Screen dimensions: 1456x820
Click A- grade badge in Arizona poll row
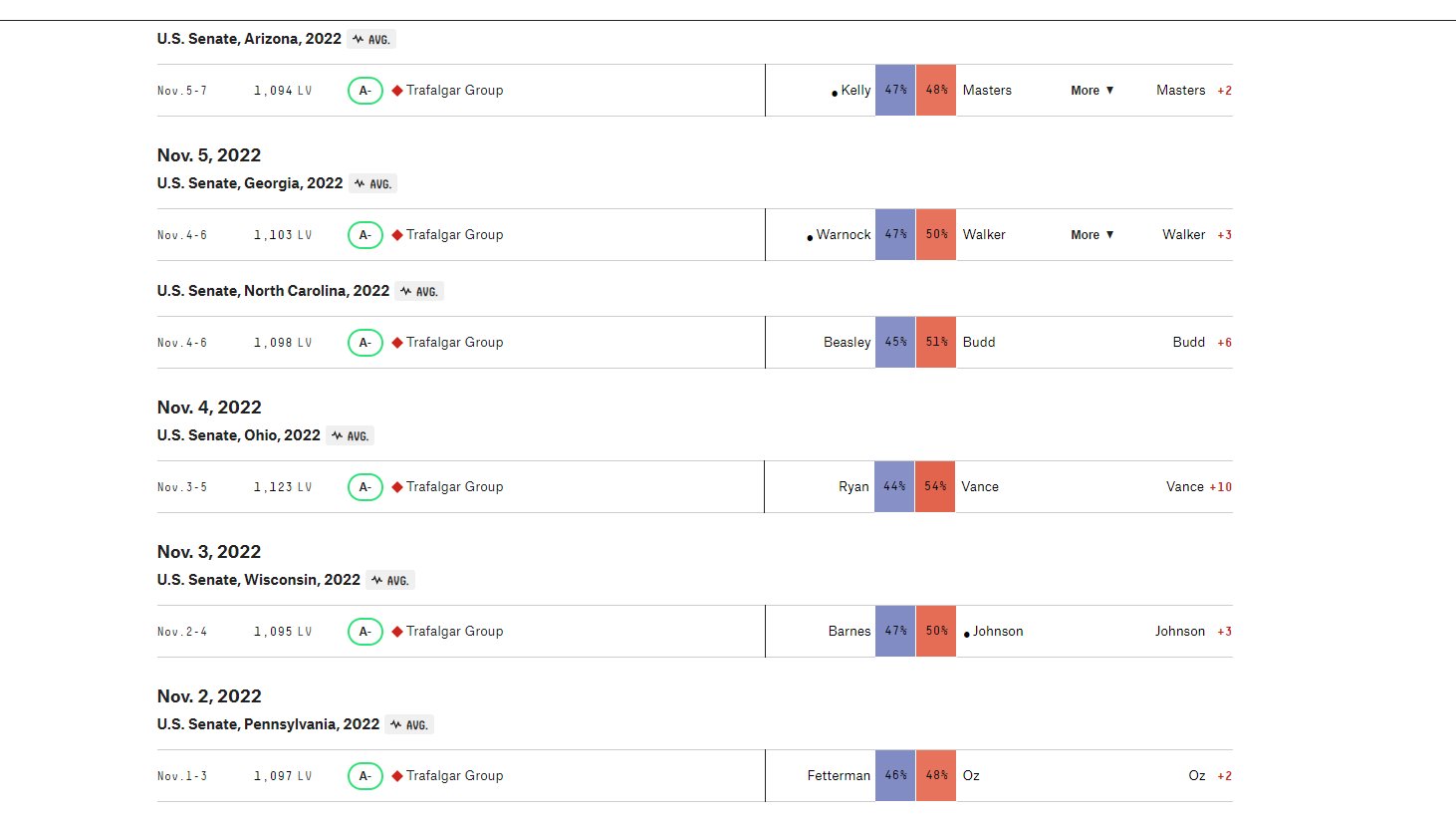(x=365, y=91)
